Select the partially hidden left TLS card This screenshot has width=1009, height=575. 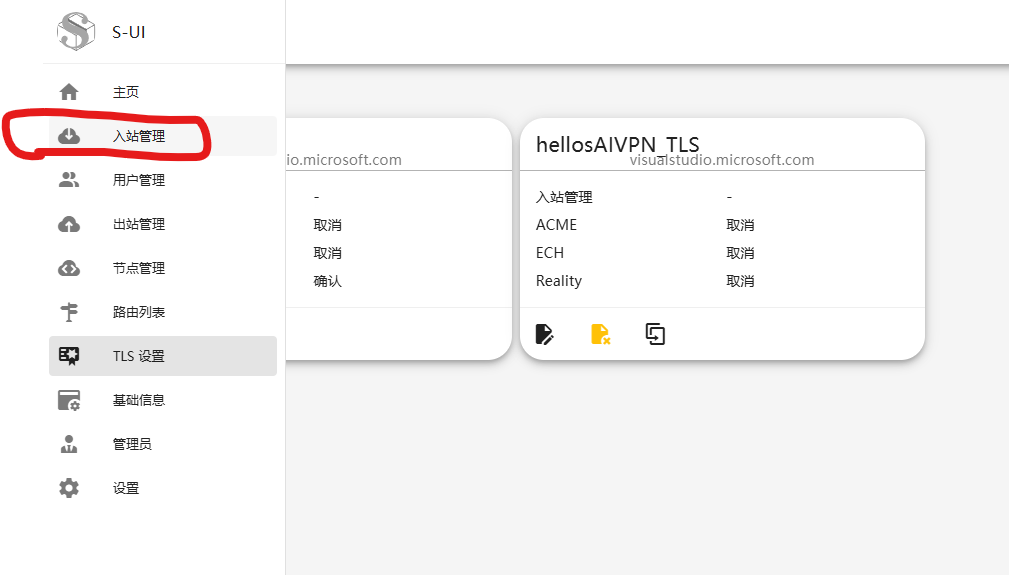pyautogui.click(x=398, y=240)
